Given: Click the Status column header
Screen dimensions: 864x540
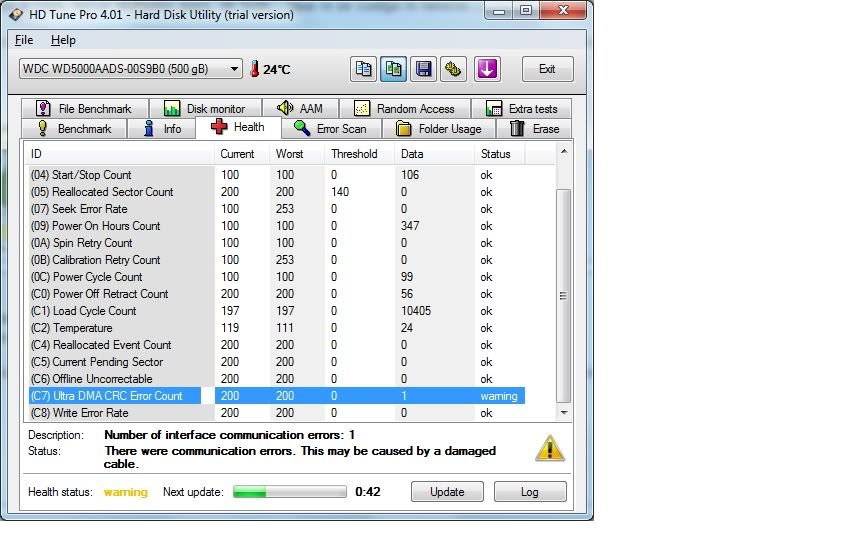Looking at the screenshot, I should 499,154.
